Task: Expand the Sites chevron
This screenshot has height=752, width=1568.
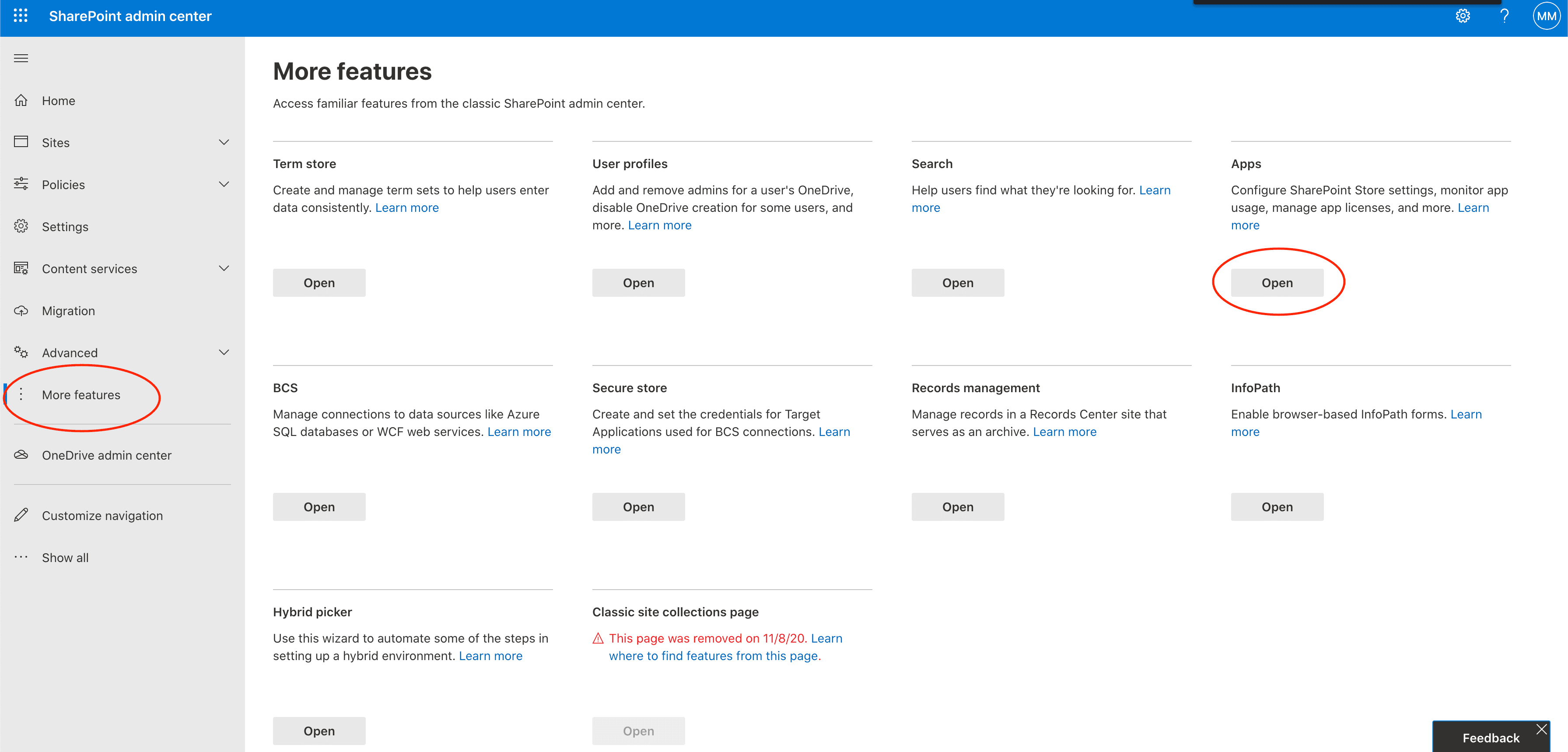Action: (224, 143)
